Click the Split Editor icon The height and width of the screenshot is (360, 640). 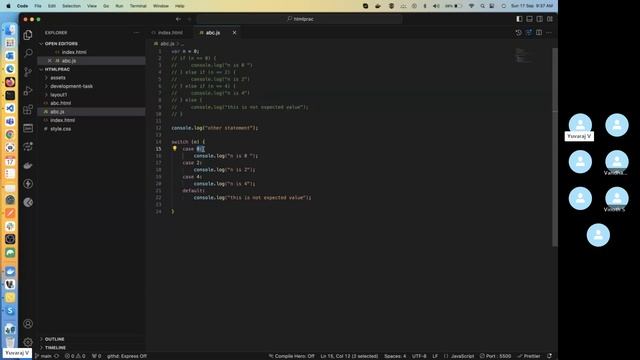(x=539, y=33)
